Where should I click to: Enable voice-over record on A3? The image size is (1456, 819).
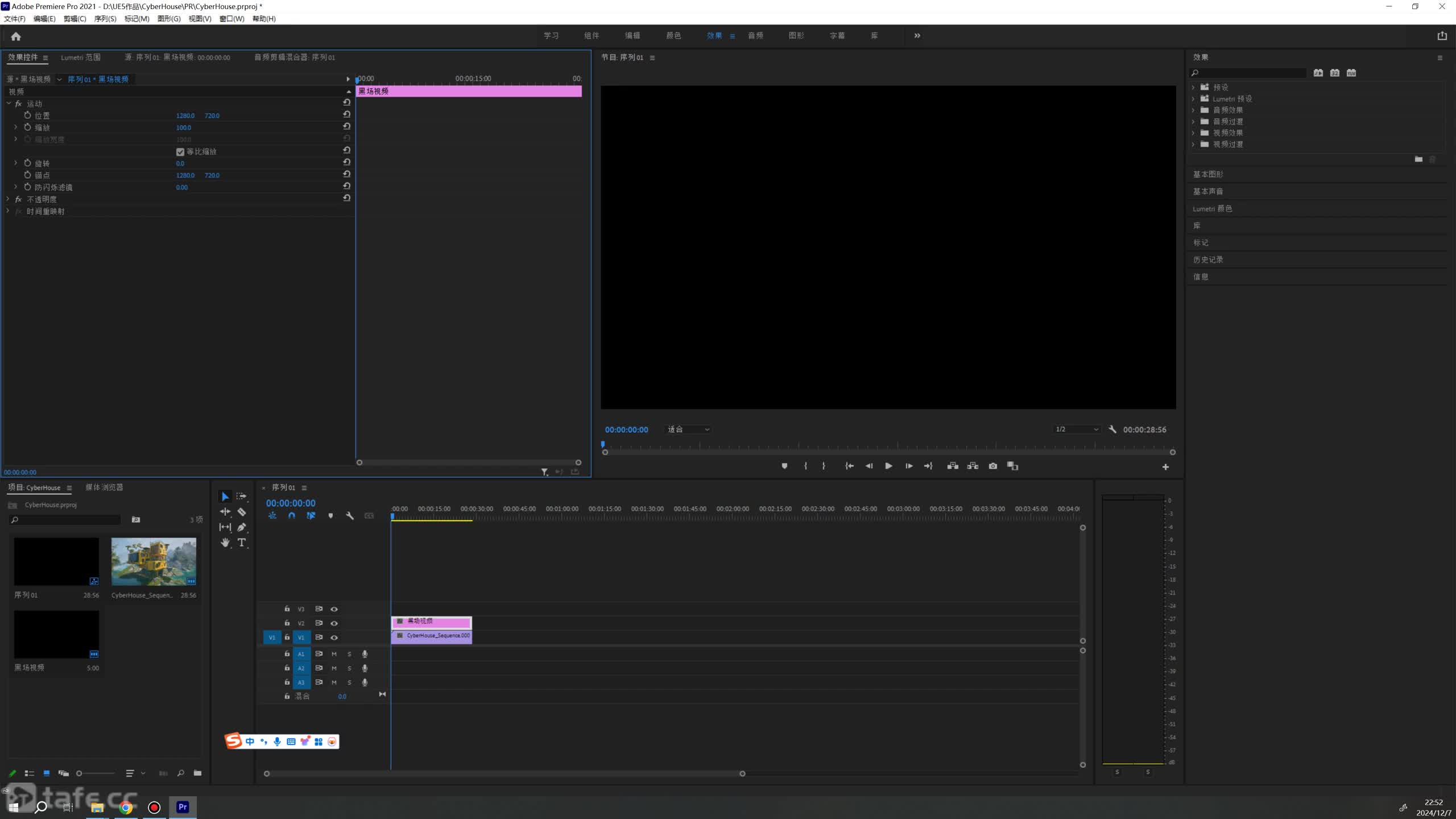[x=365, y=682]
